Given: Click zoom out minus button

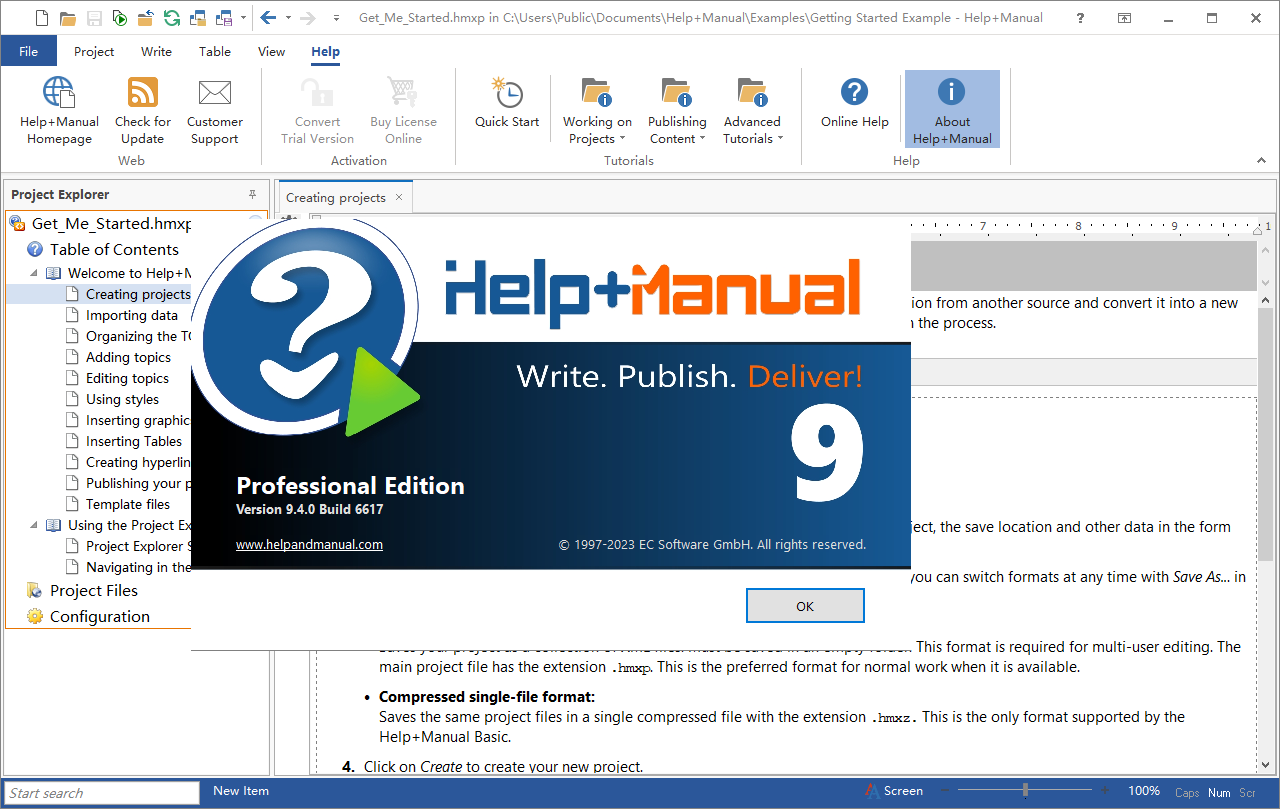Looking at the screenshot, I should (945, 791).
